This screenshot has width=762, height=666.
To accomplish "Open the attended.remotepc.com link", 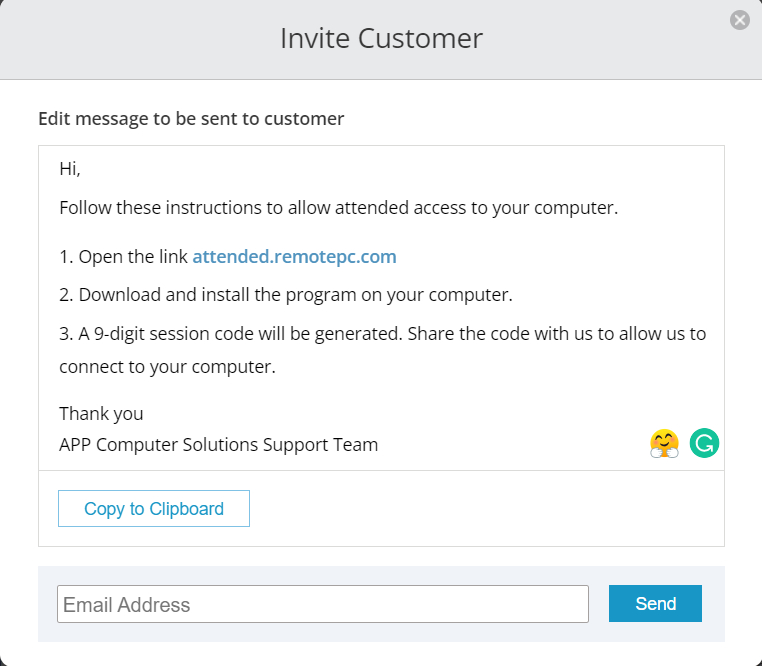I will click(294, 257).
